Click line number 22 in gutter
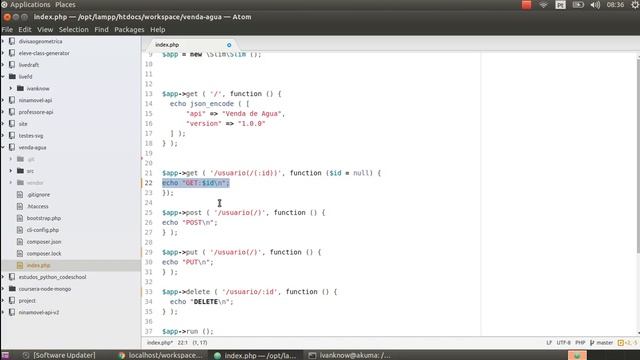 pyautogui.click(x=148, y=183)
